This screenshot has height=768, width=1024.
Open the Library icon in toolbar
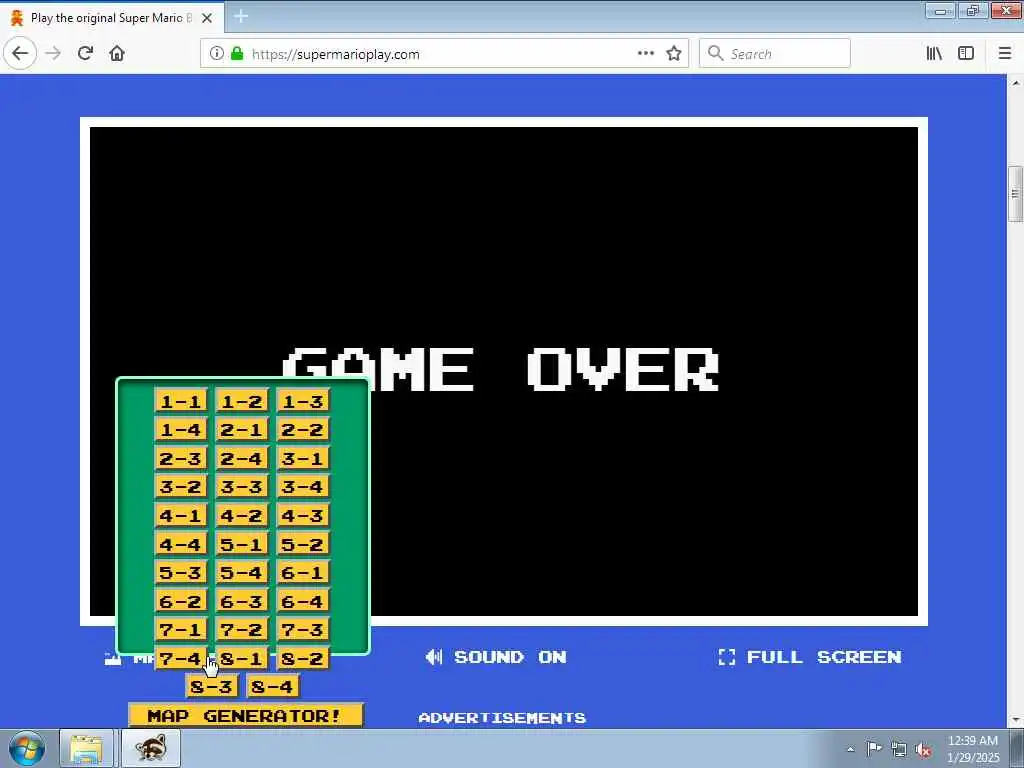point(935,54)
